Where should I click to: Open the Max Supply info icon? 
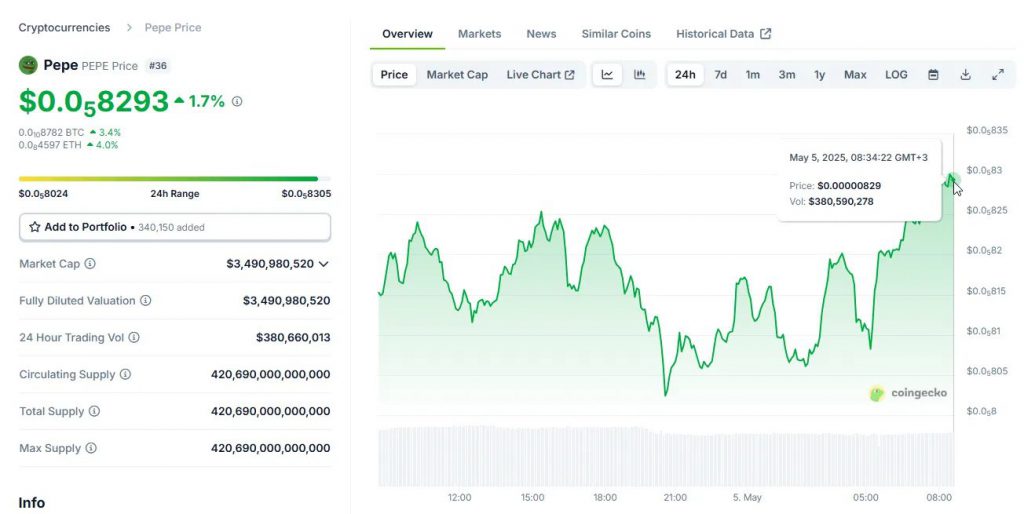tap(91, 448)
